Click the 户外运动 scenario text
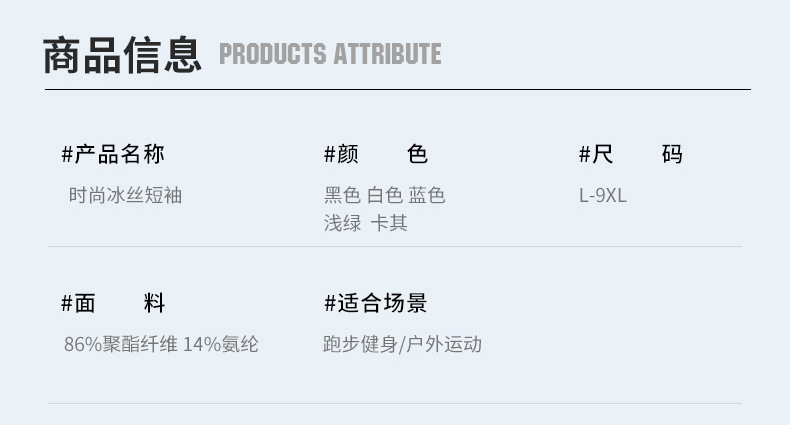 click(443, 344)
